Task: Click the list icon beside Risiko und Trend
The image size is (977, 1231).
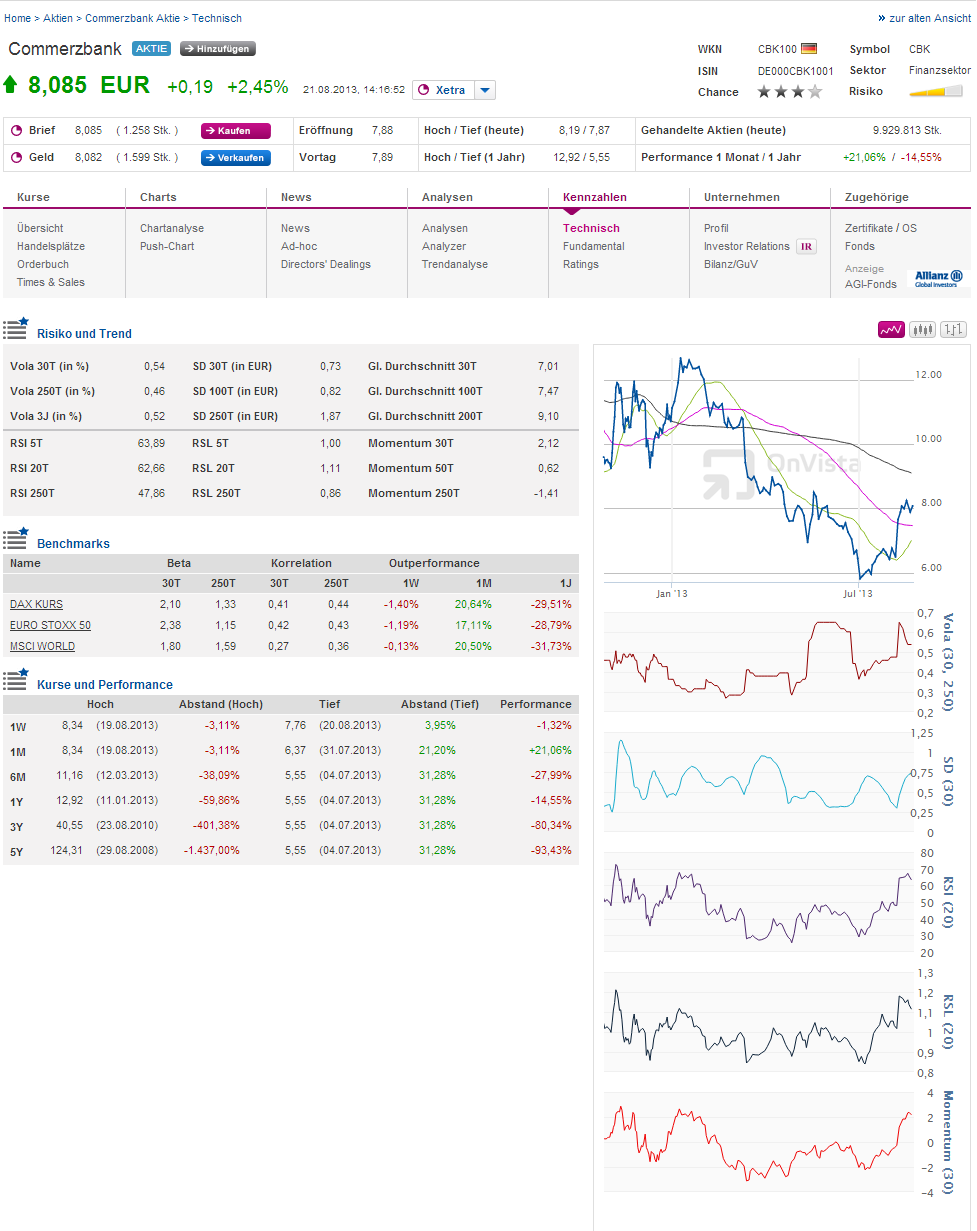Action: [x=16, y=327]
